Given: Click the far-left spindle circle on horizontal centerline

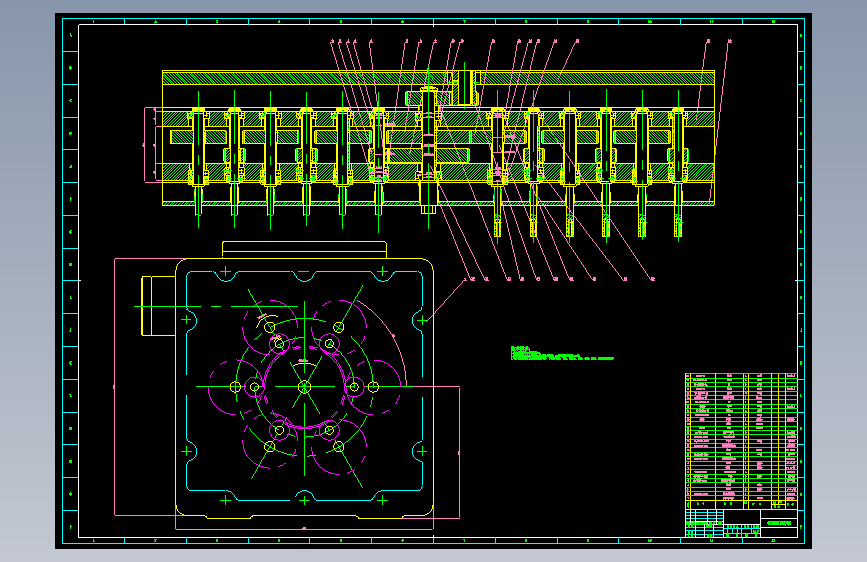Looking at the screenshot, I should point(235,387).
